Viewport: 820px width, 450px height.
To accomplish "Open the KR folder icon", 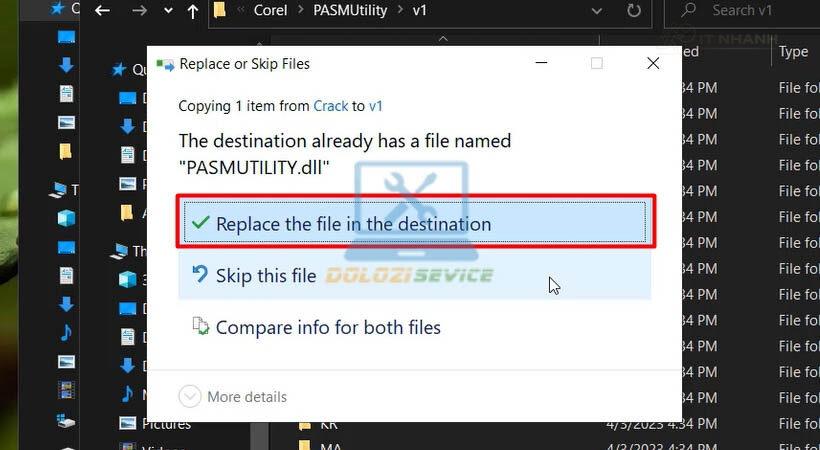I will 304,424.
